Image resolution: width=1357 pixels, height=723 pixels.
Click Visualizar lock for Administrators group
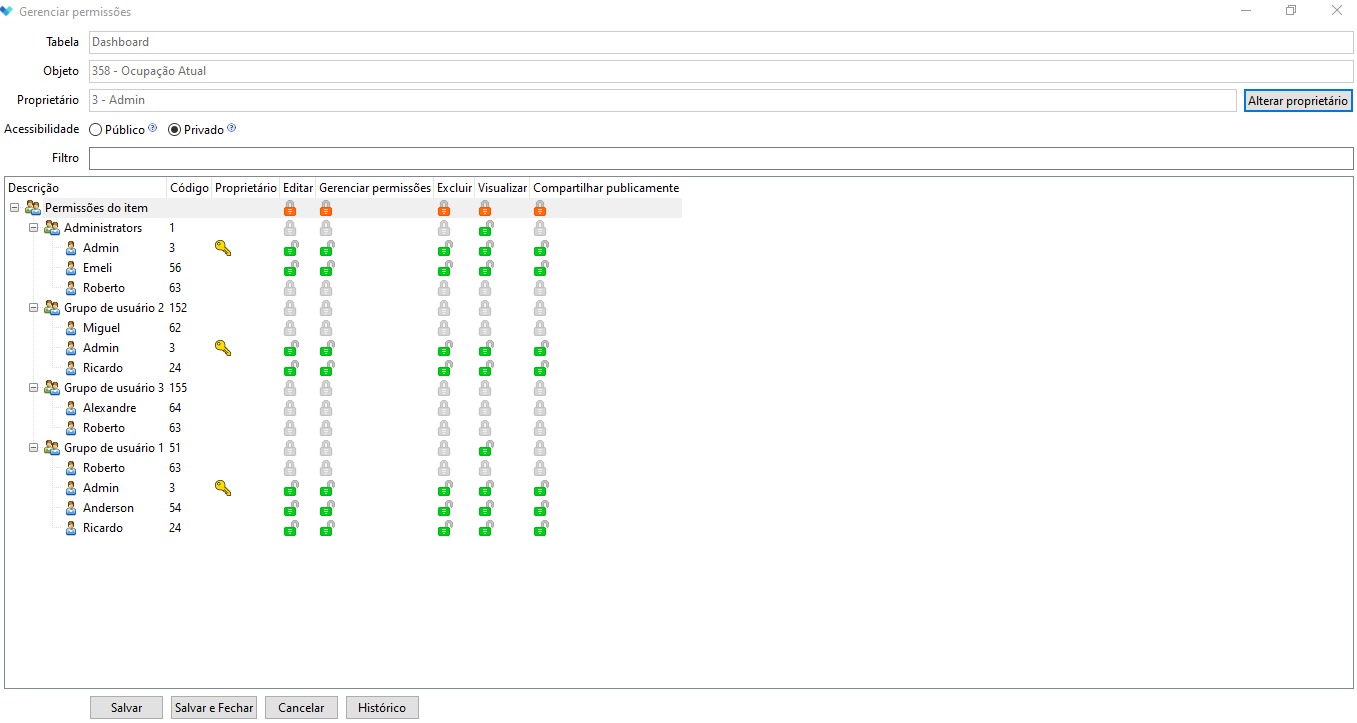[x=485, y=228]
